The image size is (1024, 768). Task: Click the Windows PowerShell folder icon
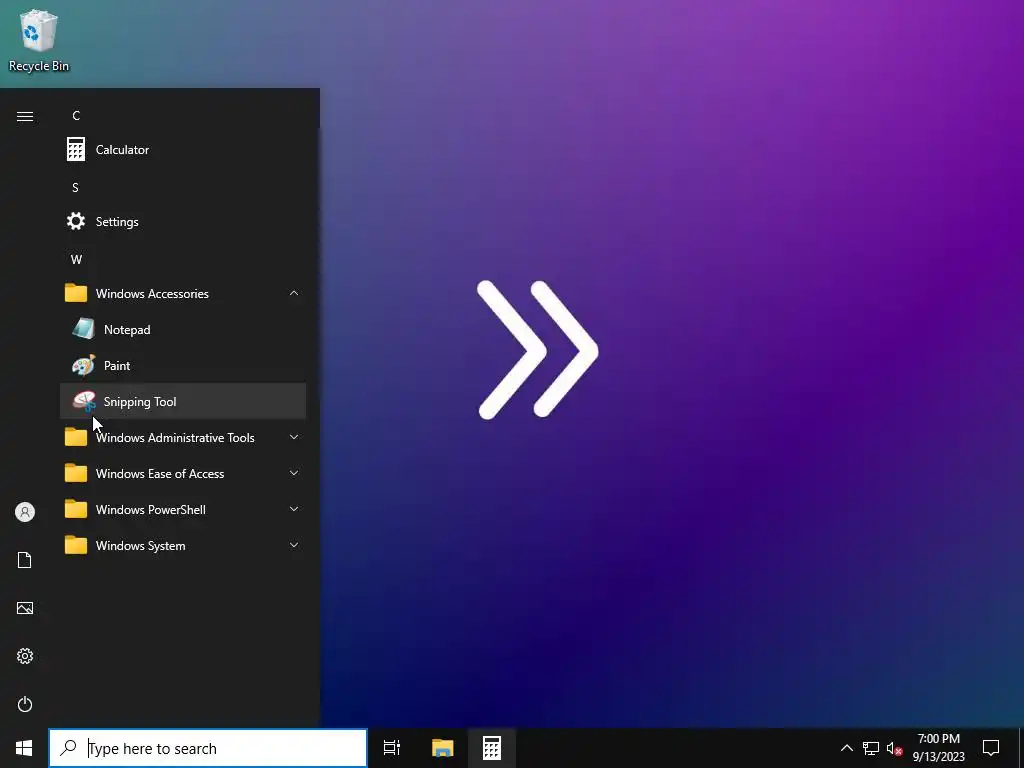pyautogui.click(x=76, y=509)
